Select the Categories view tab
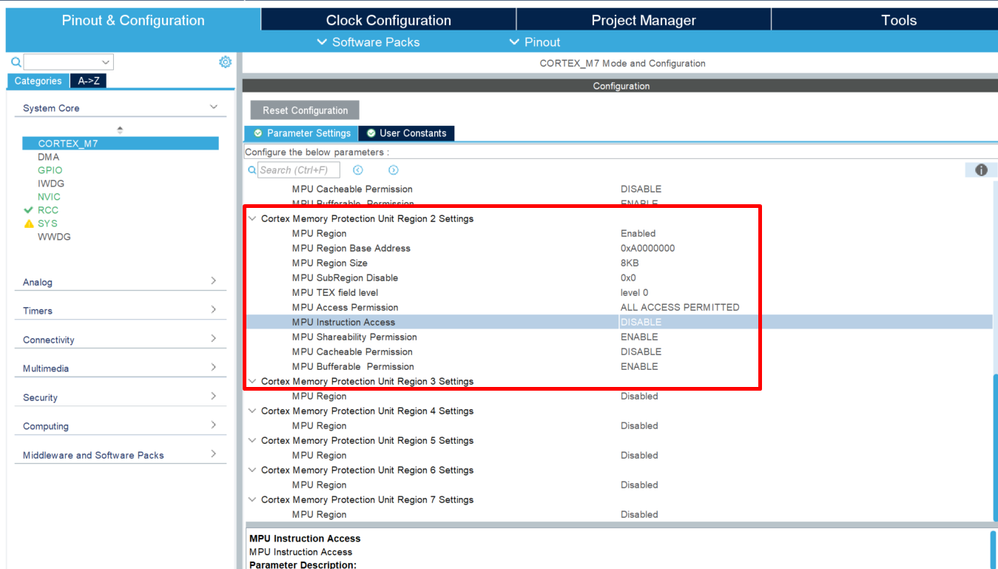 38,81
